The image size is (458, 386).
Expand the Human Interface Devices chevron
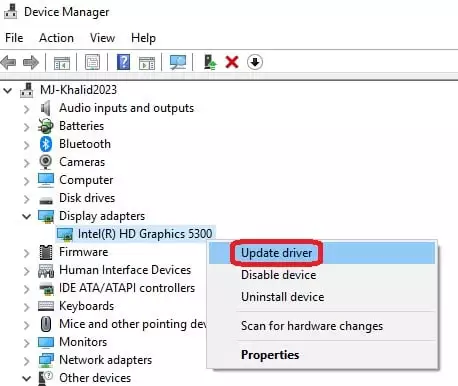(27, 271)
